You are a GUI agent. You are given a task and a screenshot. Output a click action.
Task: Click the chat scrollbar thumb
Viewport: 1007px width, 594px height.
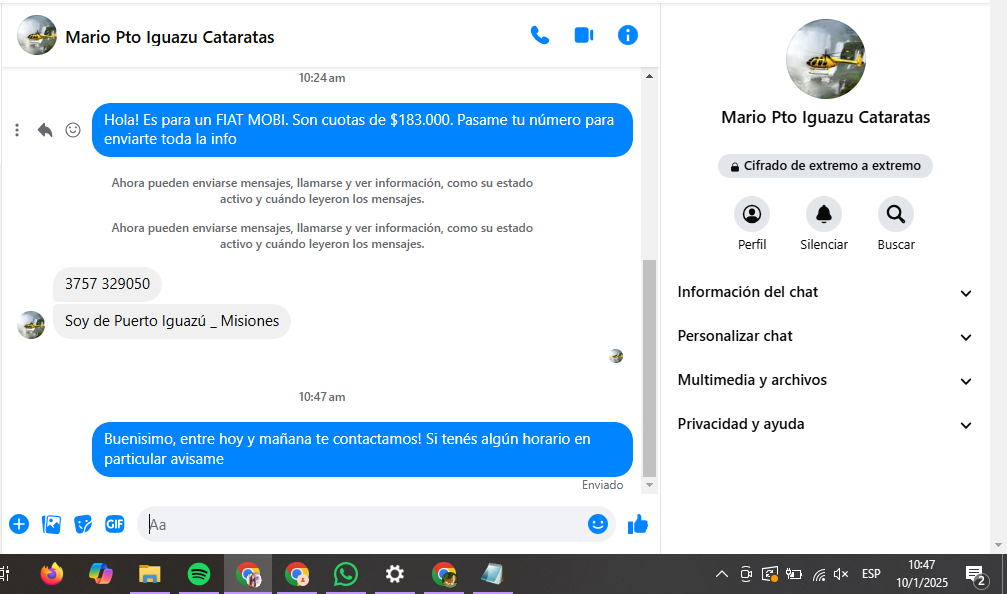pos(649,368)
